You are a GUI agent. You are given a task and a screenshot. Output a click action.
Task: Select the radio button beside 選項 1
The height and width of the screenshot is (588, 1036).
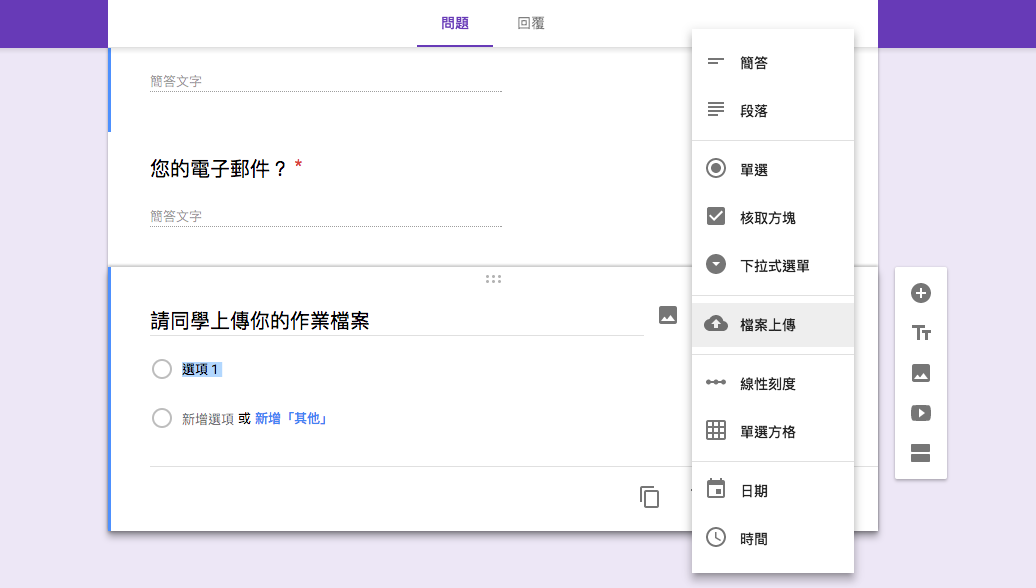[x=162, y=369]
